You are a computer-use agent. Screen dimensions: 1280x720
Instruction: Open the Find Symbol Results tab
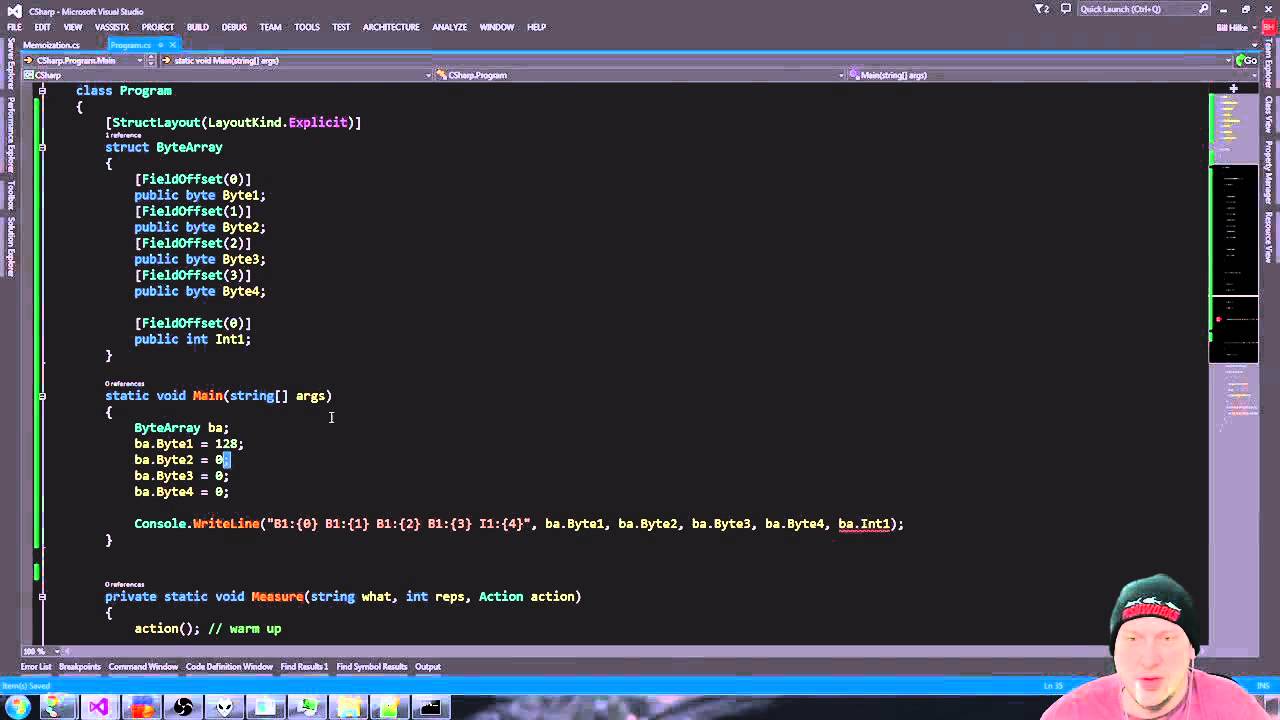point(371,667)
